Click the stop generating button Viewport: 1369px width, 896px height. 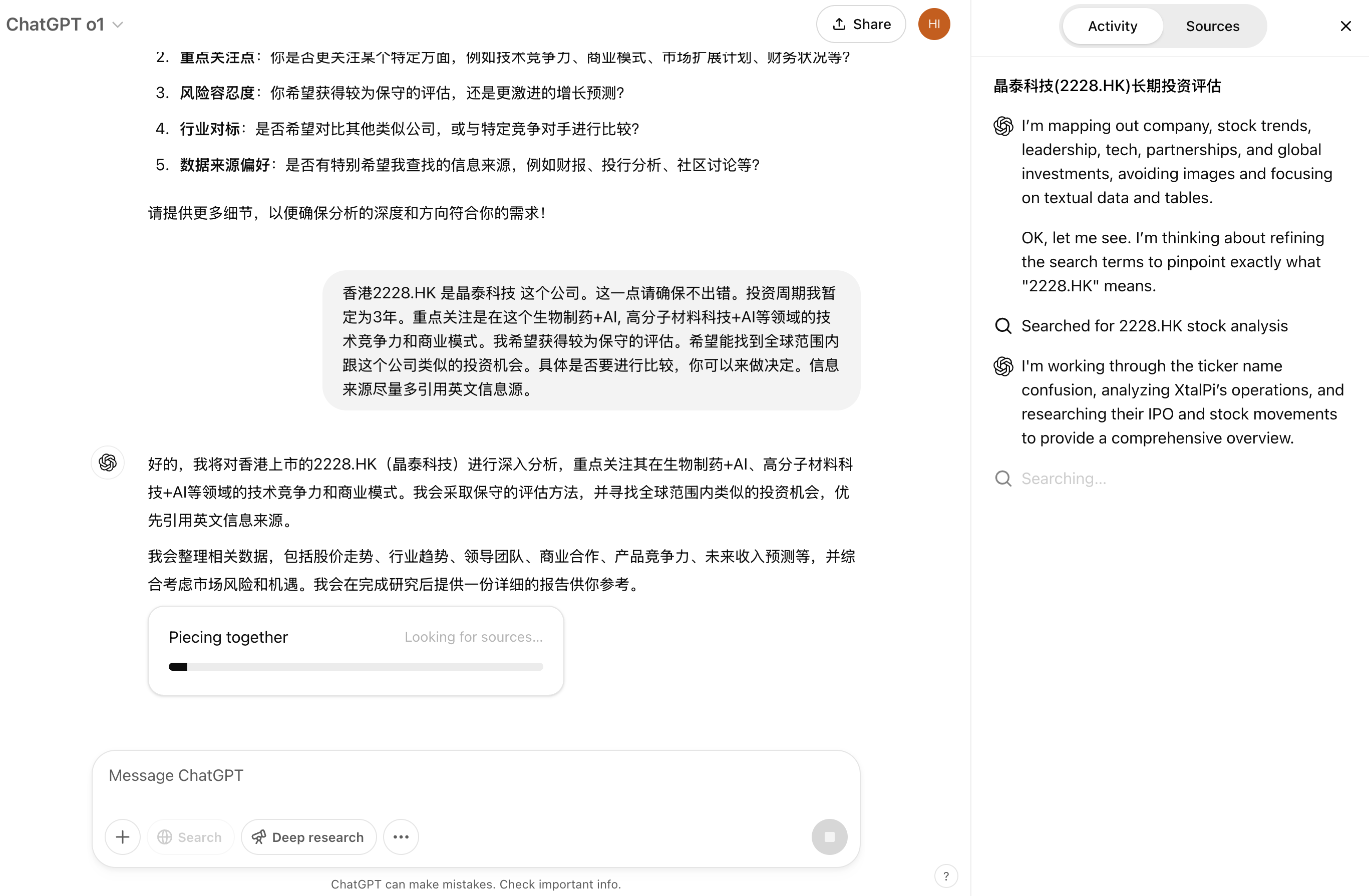point(829,837)
